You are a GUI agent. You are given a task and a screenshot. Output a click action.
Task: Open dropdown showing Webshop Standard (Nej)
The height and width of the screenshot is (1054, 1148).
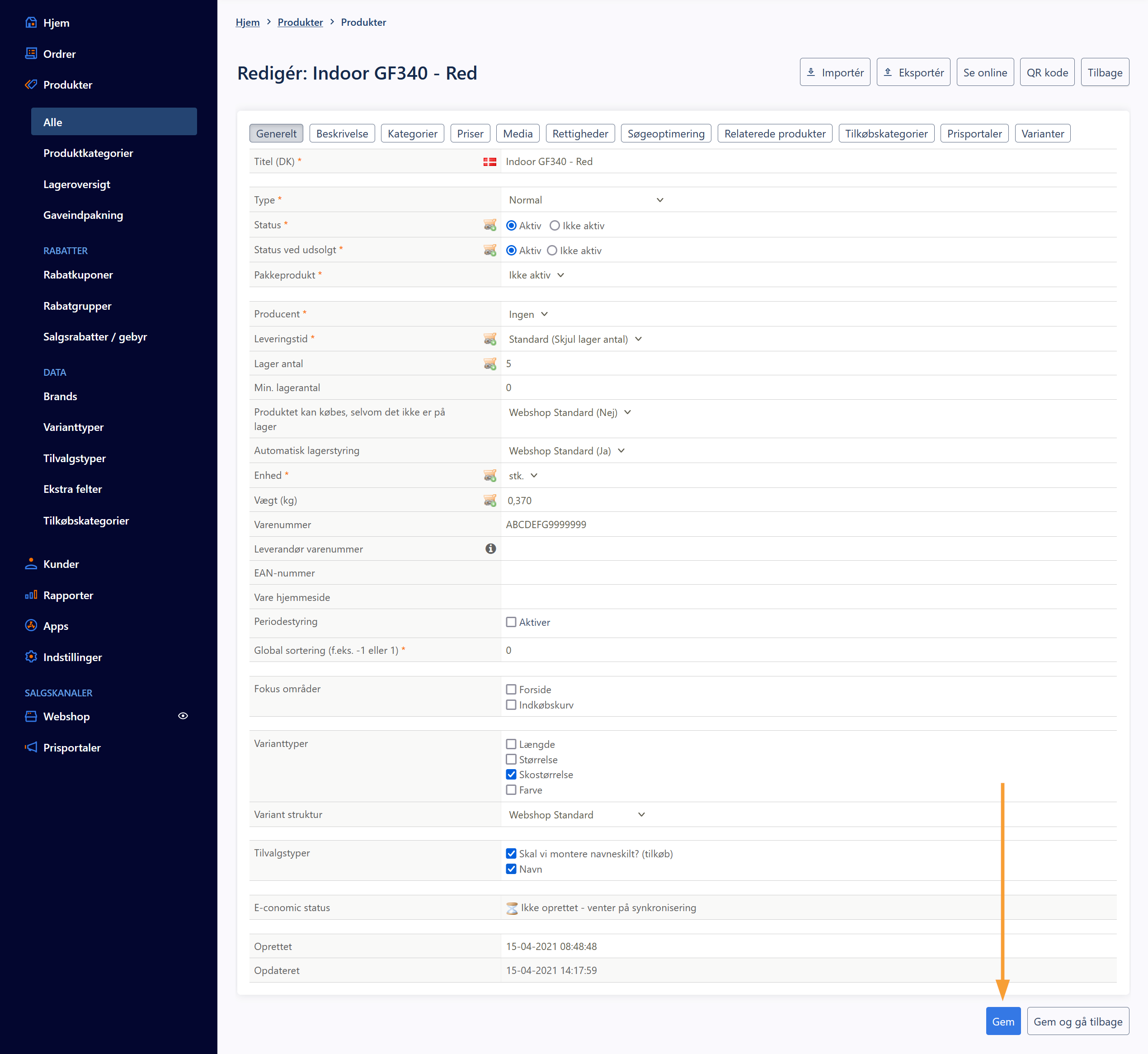[570, 413]
